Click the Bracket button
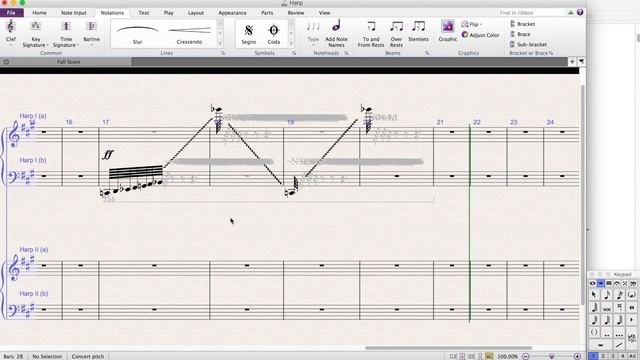Image resolution: width=640 pixels, height=360 pixels. [x=522, y=24]
